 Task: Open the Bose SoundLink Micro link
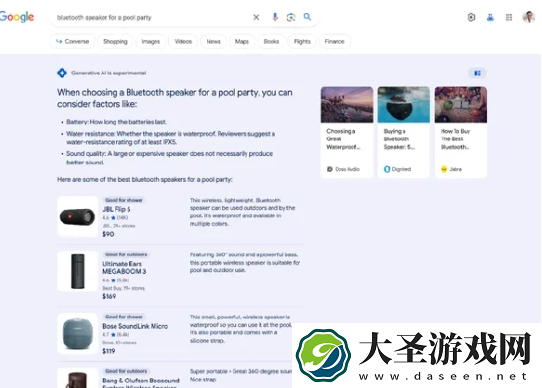click(x=135, y=326)
